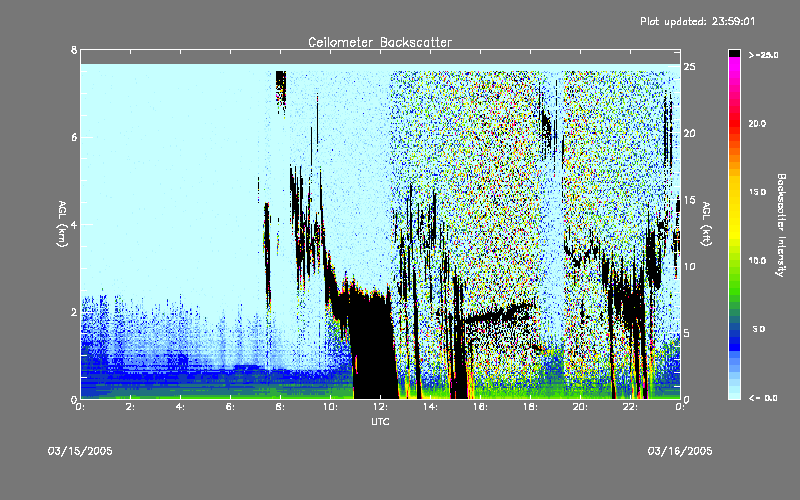The height and width of the screenshot is (500, 800).
Task: Click the "20:" hour tick on time axis
Action: pyautogui.click(x=580, y=407)
